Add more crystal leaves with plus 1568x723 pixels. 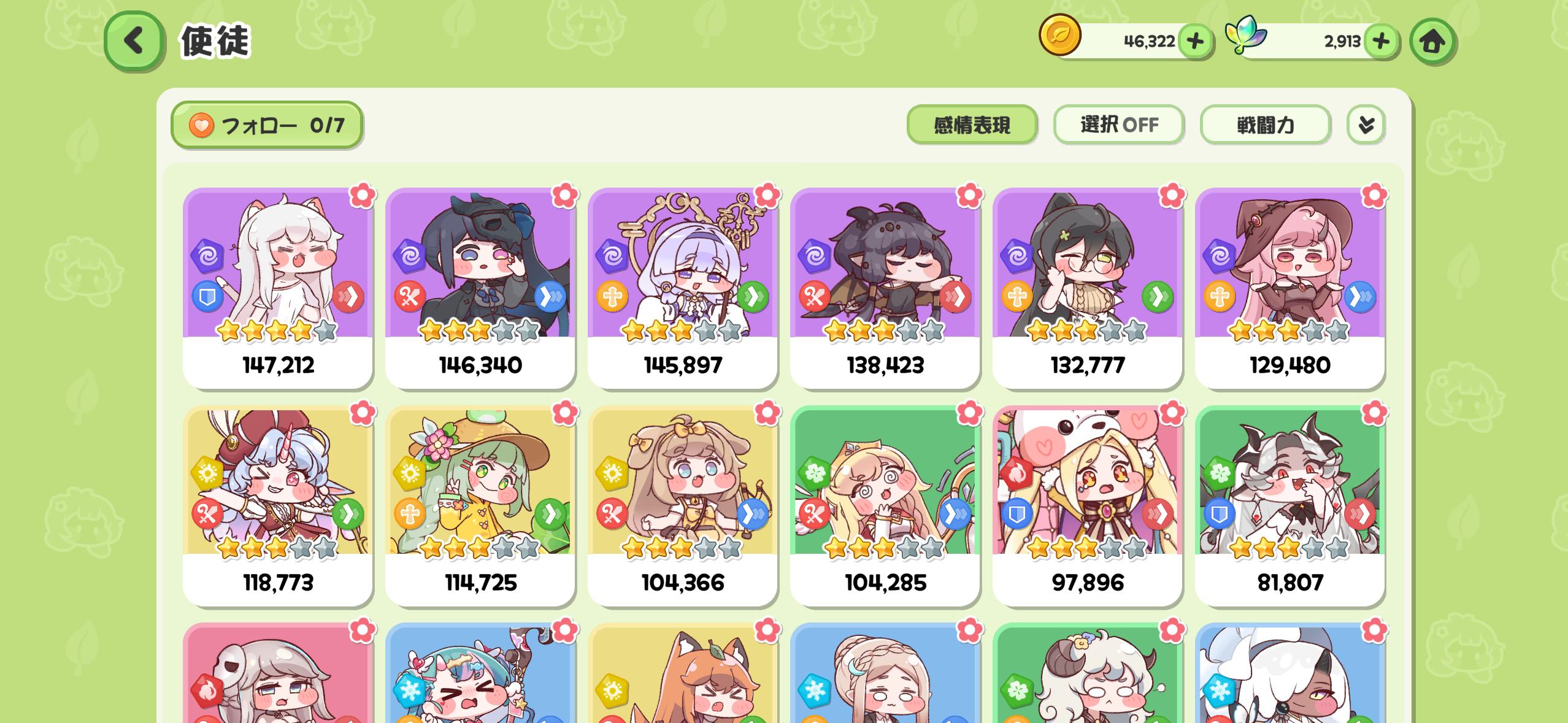[1381, 41]
